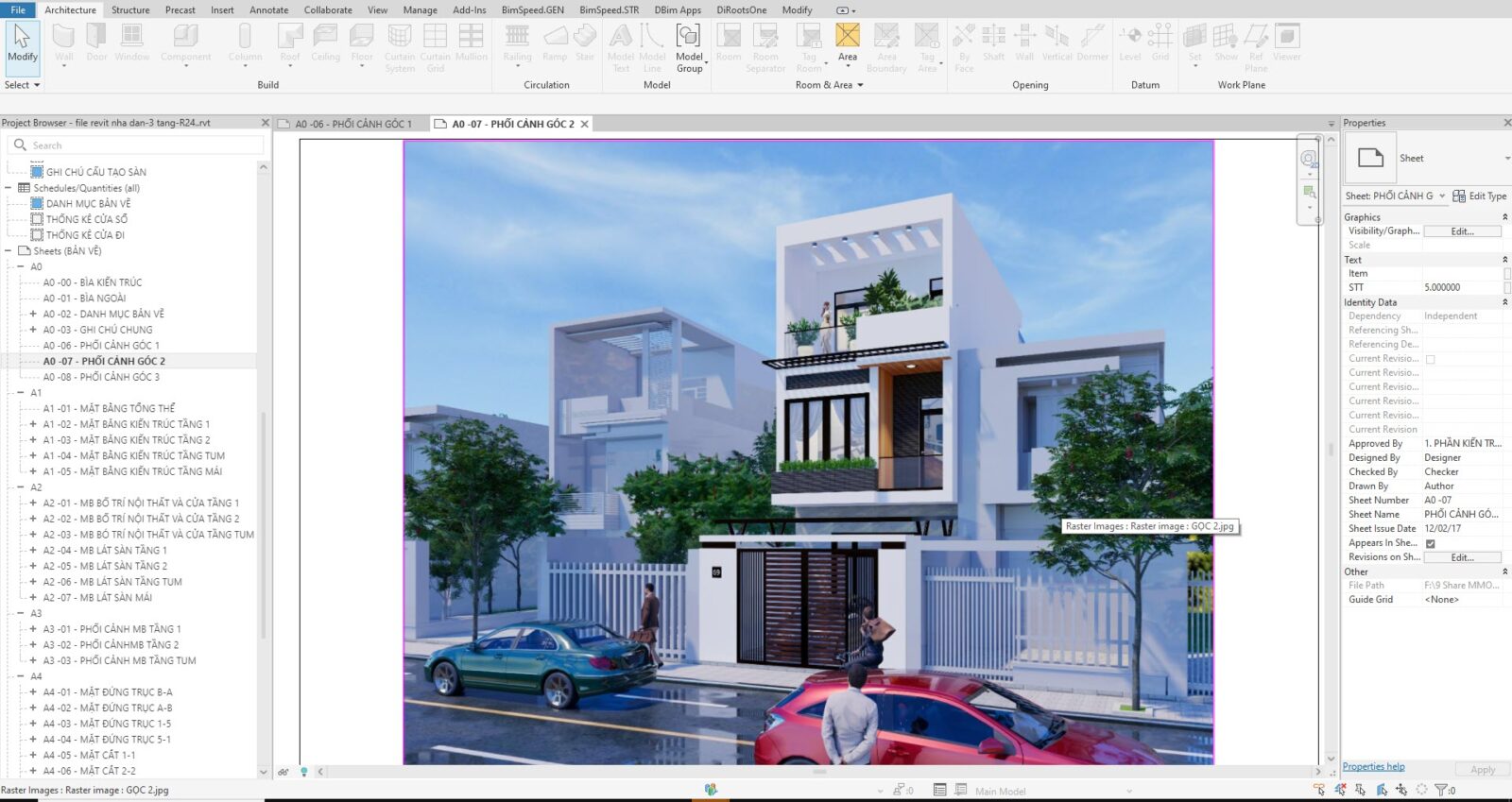
Task: Select the Grid datum tool
Action: point(1160,43)
